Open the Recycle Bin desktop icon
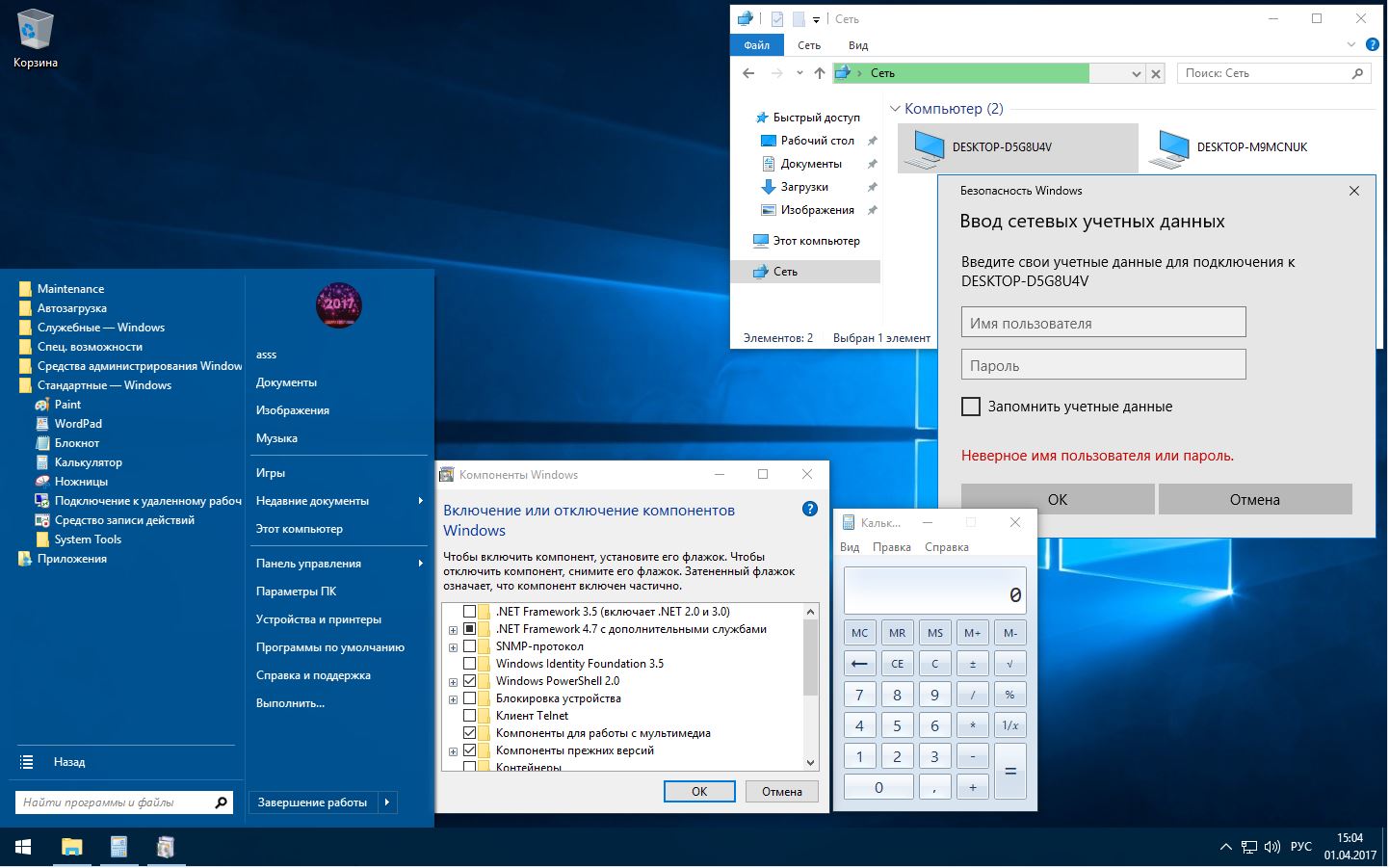The image size is (1389, 868). click(x=35, y=39)
